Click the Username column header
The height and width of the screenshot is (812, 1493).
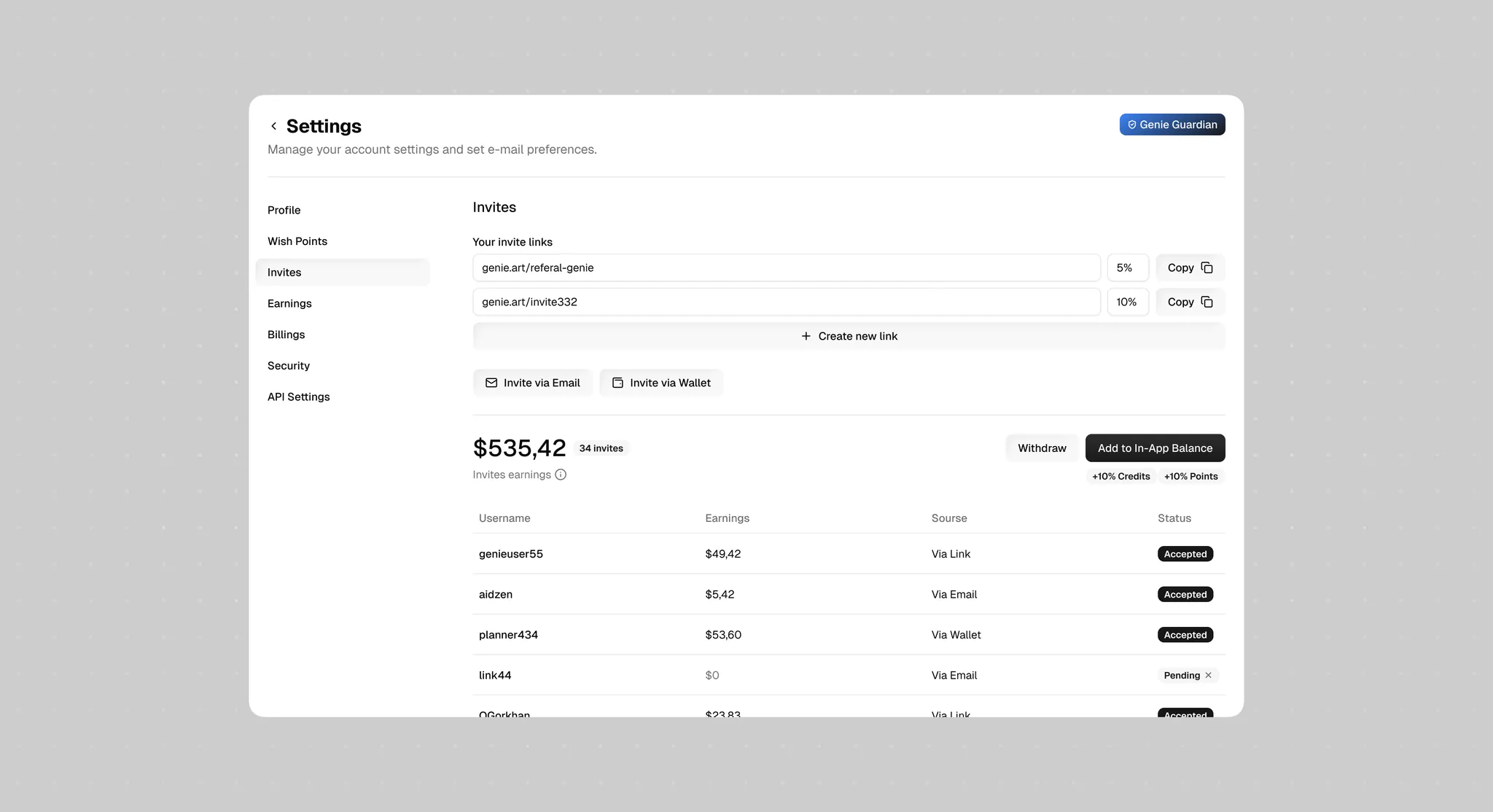coord(504,518)
